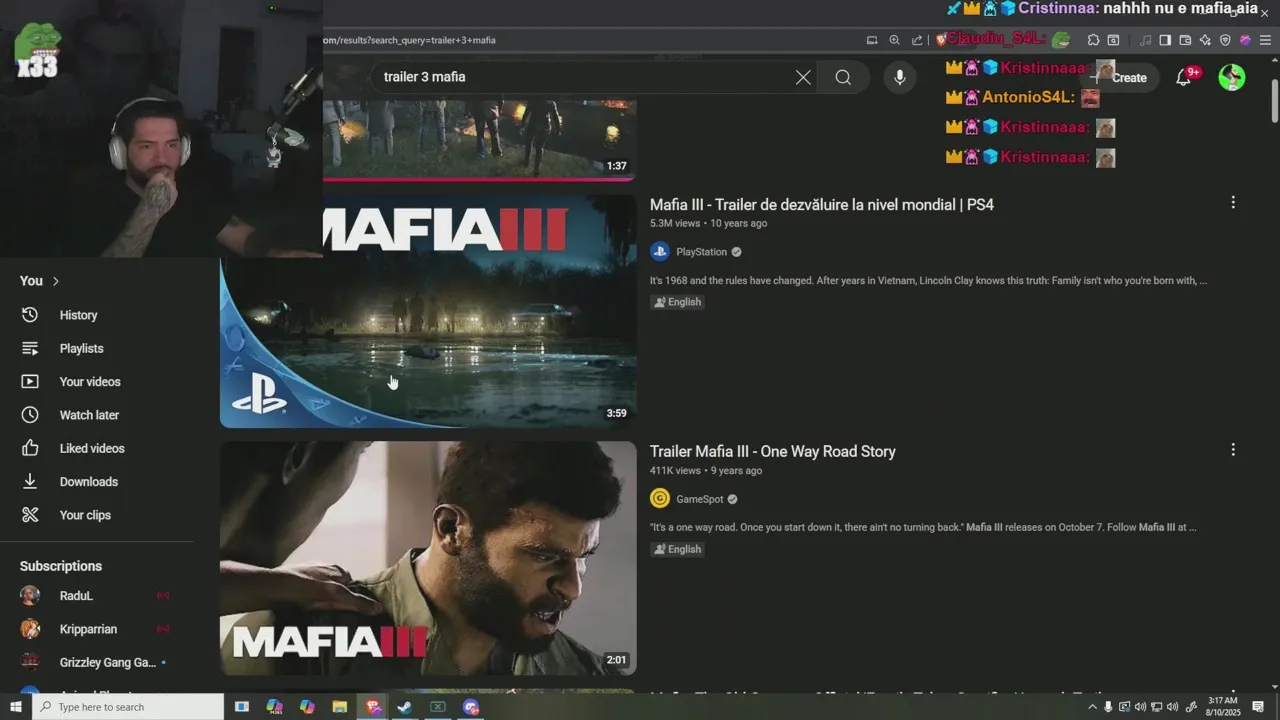Expand the You section chevron
The image size is (1280, 720).
click(56, 281)
